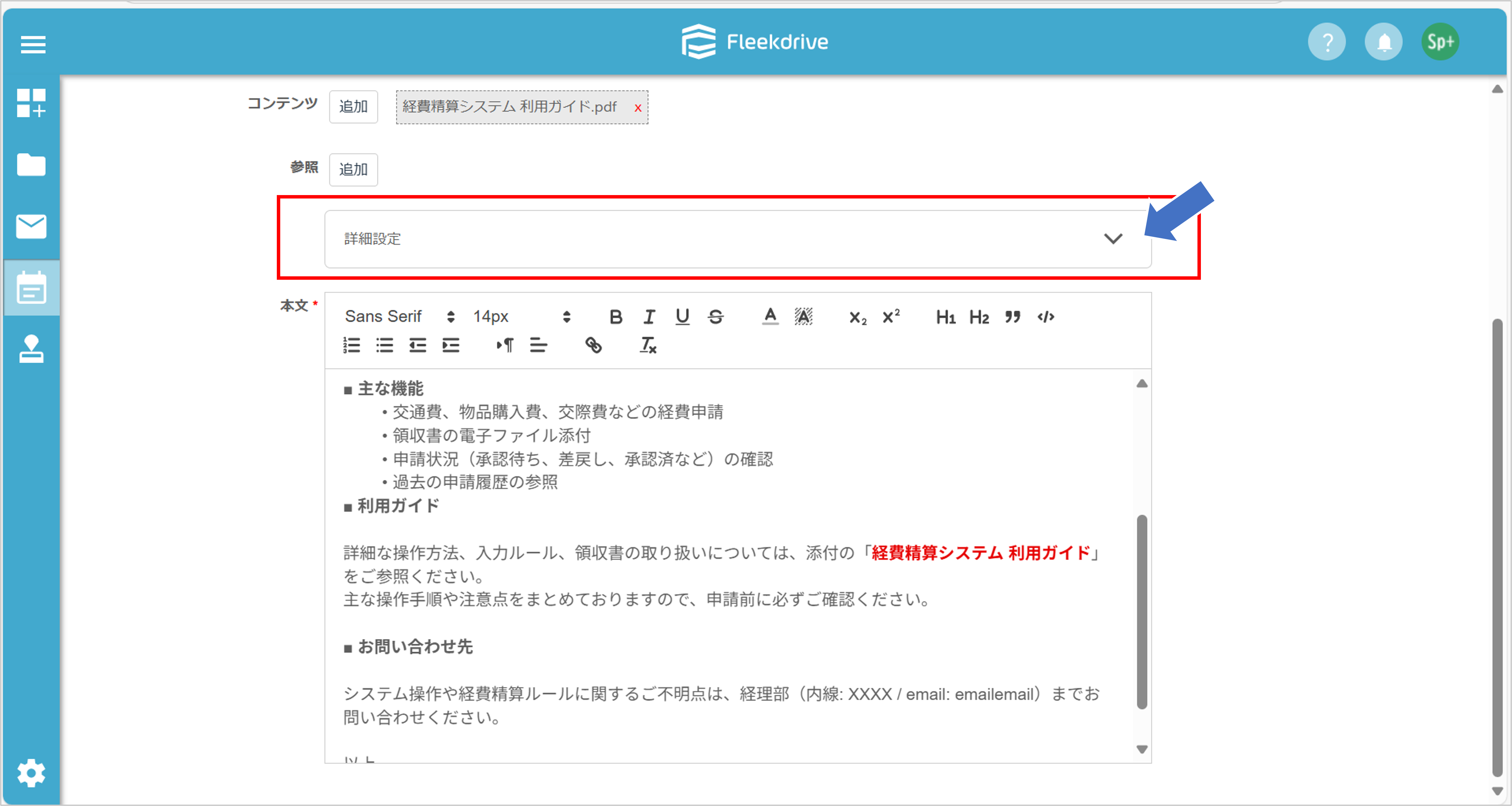Open the notifications bell
The image size is (1512, 806).
1383,42
